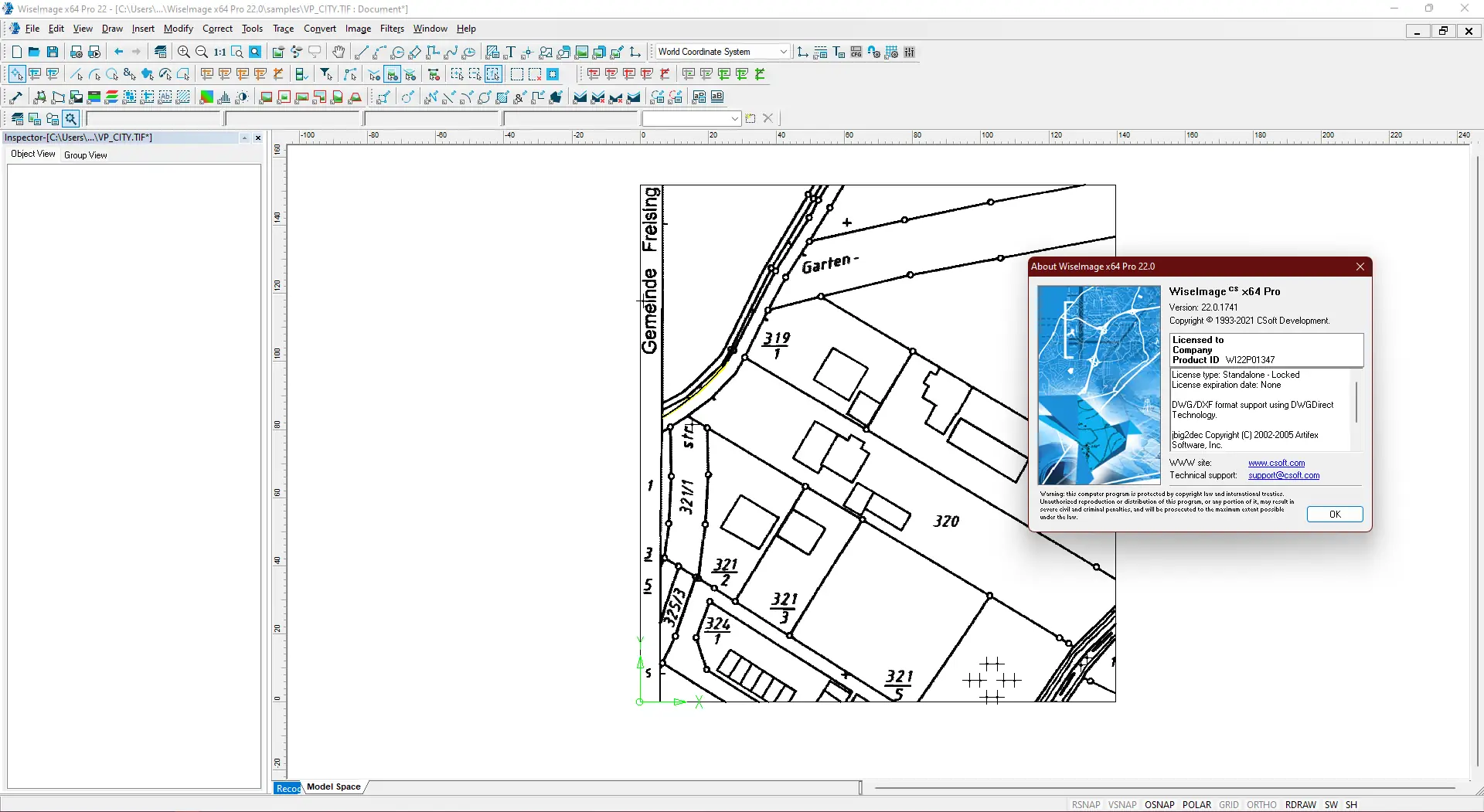
Task: Open the www.csoft.com link
Action: coord(1276,463)
